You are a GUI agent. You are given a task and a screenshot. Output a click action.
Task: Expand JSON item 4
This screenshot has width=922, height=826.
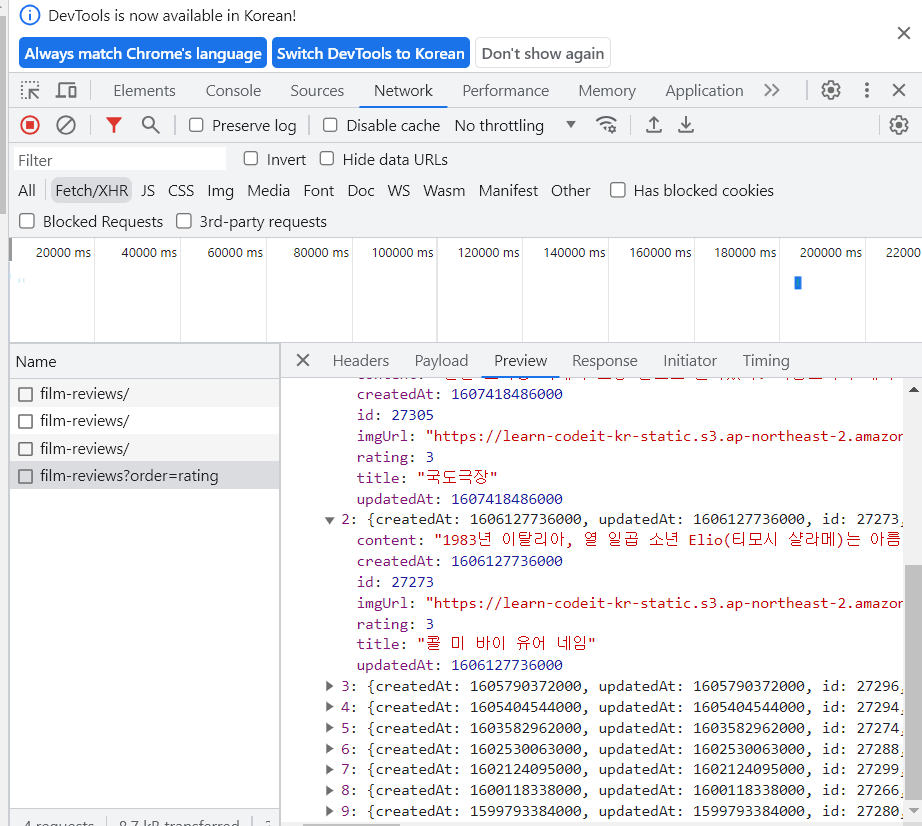coord(330,707)
